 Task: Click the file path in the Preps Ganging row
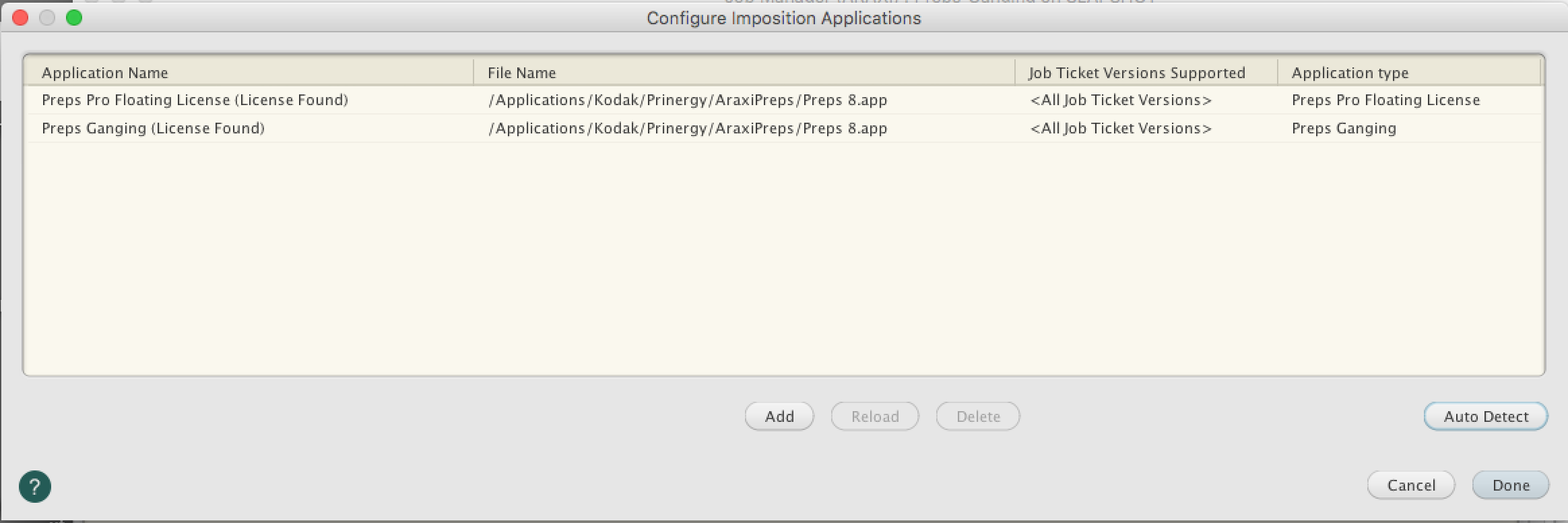(x=687, y=129)
